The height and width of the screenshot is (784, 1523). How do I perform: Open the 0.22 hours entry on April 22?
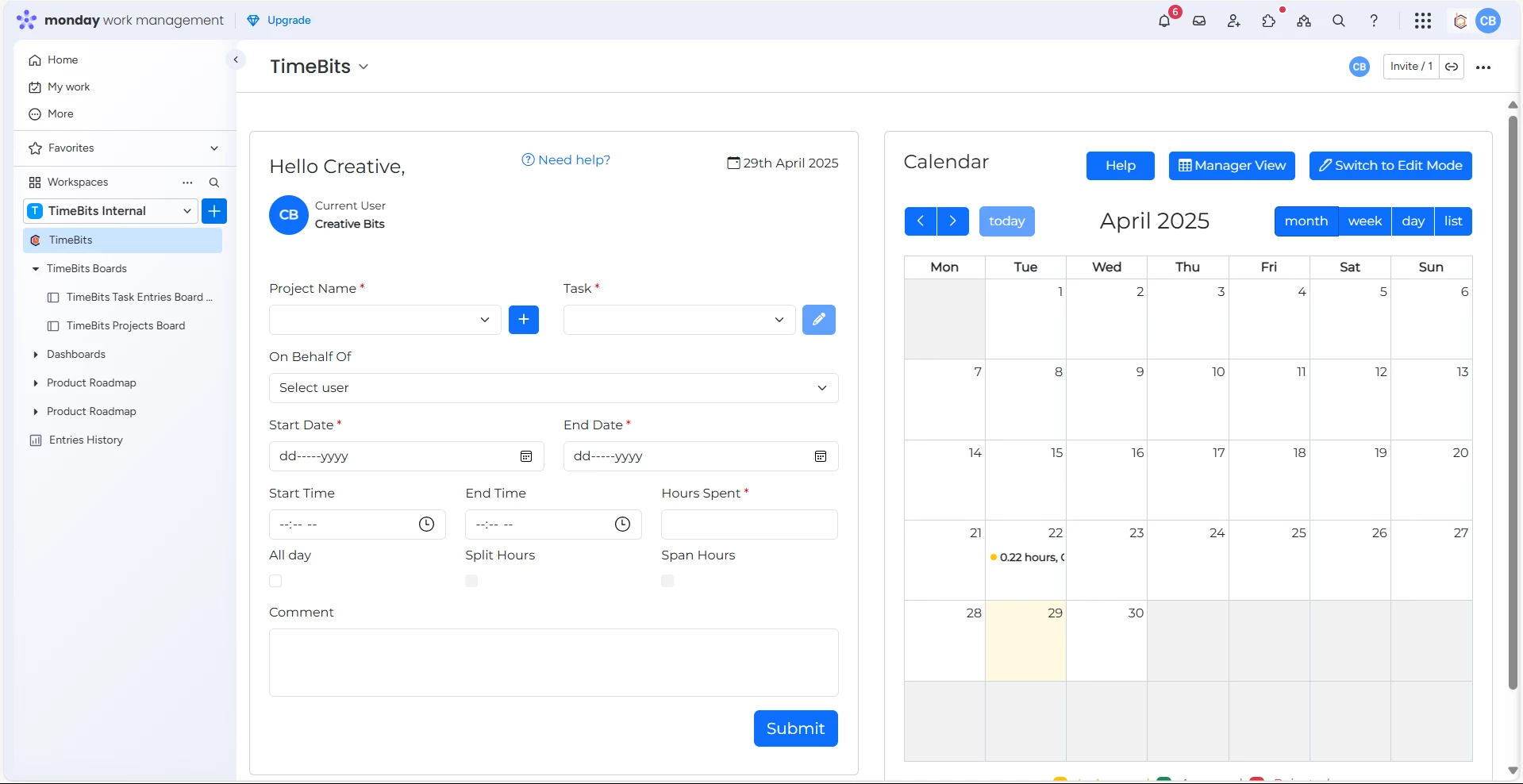click(x=1027, y=558)
